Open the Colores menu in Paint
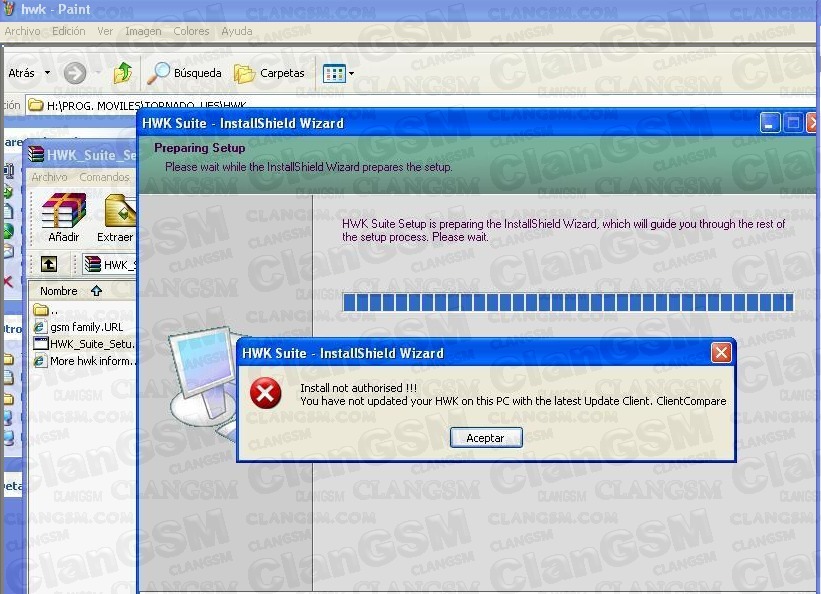Image resolution: width=821 pixels, height=594 pixels. [191, 31]
